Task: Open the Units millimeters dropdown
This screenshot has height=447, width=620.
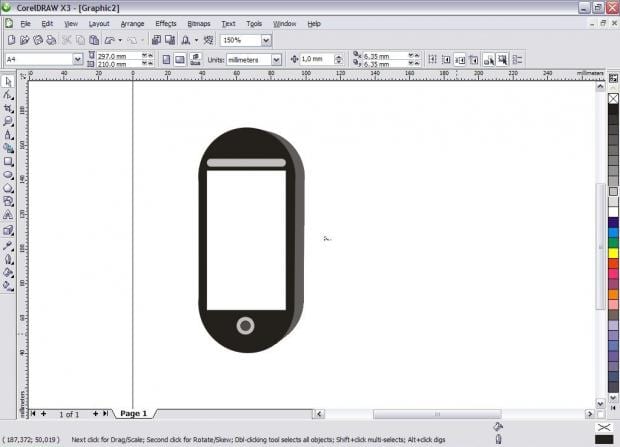Action: (x=276, y=60)
